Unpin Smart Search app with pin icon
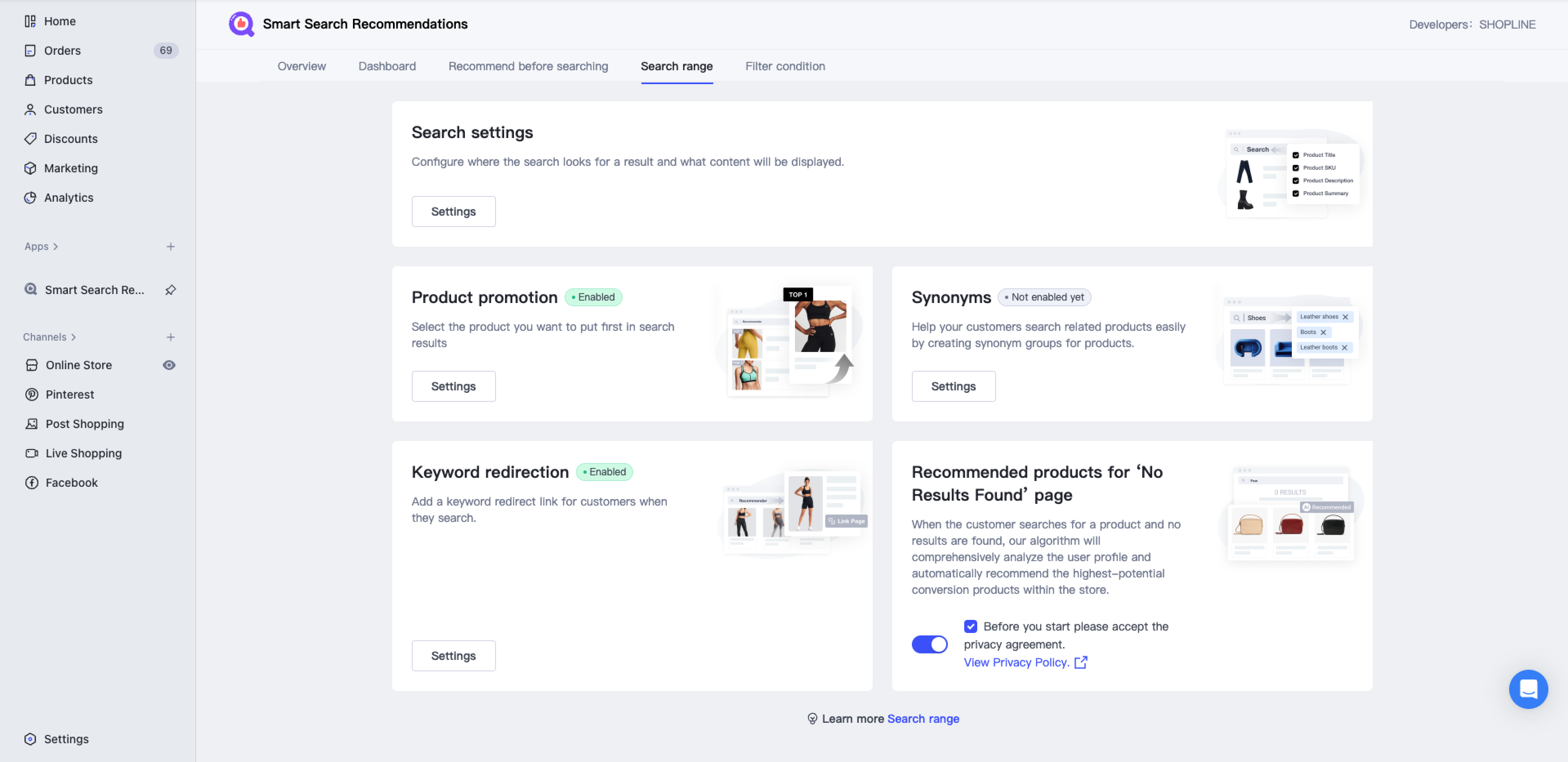Image resolution: width=1568 pixels, height=762 pixels. tap(170, 290)
